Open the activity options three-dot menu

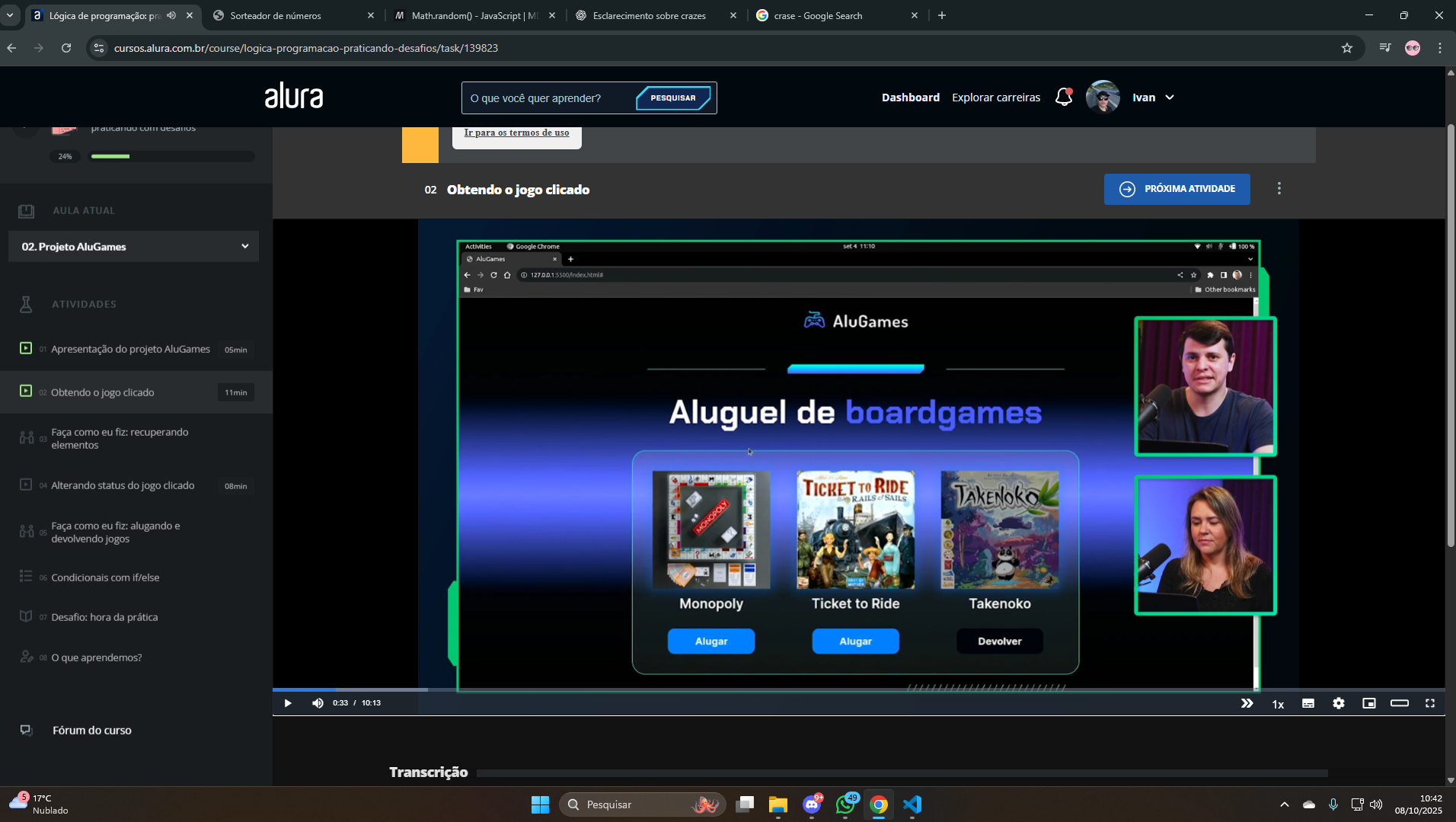pyautogui.click(x=1279, y=188)
